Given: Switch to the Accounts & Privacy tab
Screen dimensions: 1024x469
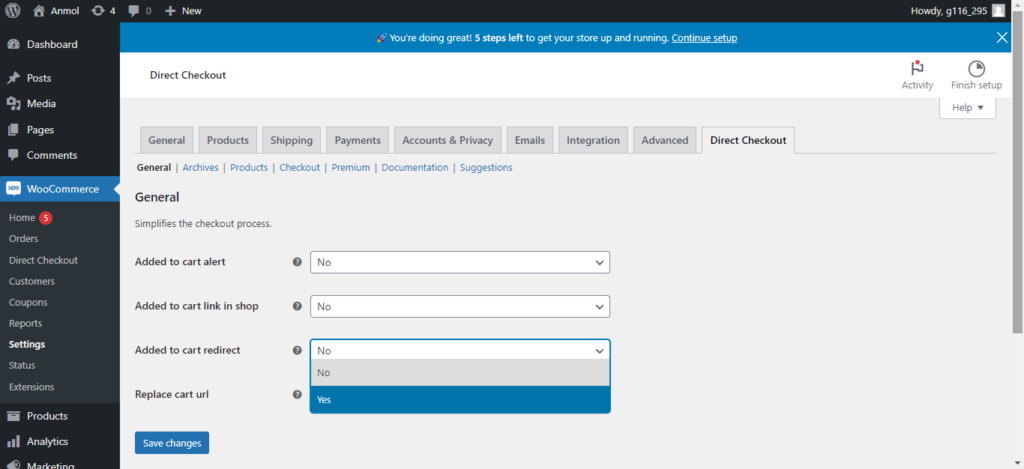Looking at the screenshot, I should (447, 140).
